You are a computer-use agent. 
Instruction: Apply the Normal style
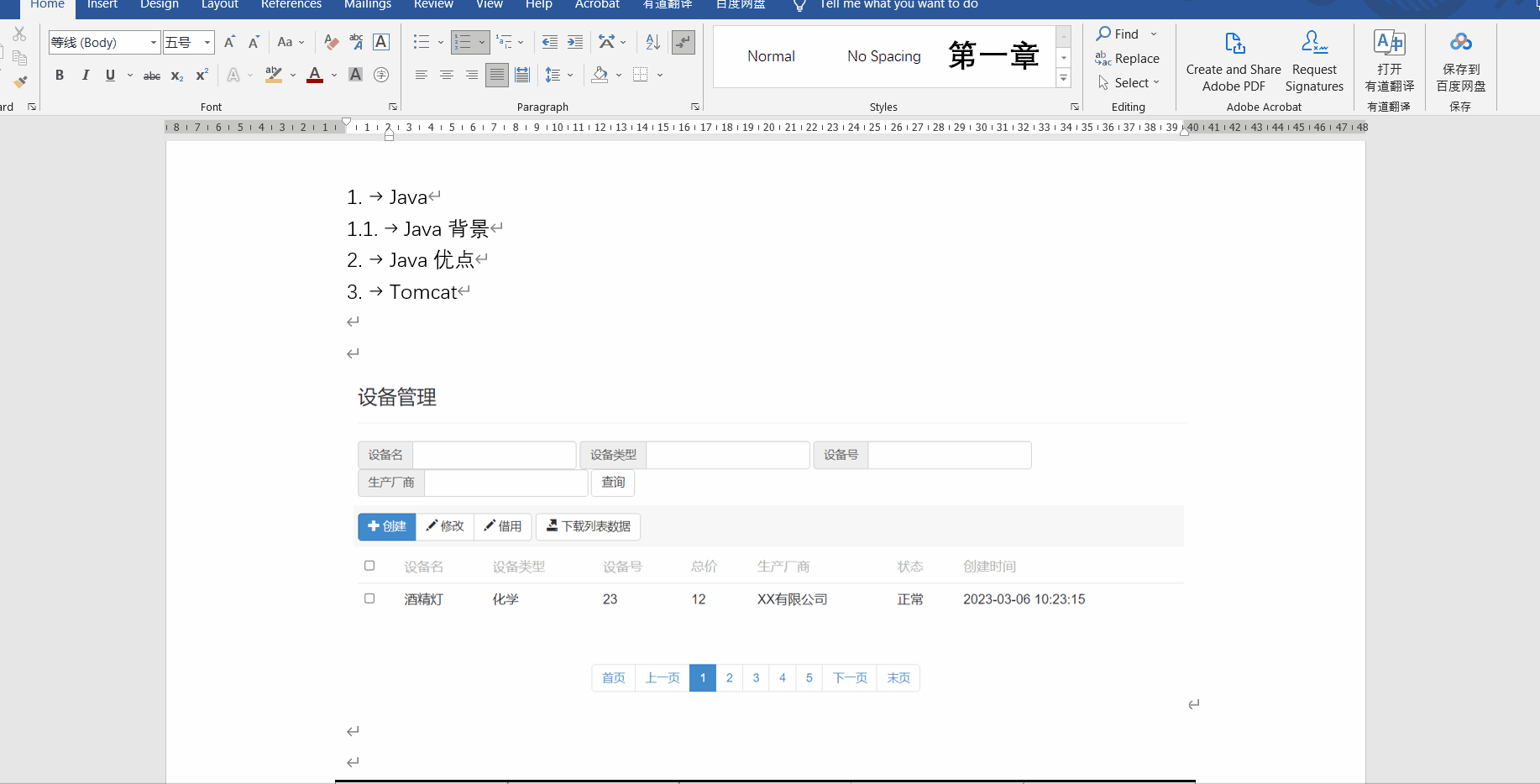tap(771, 56)
